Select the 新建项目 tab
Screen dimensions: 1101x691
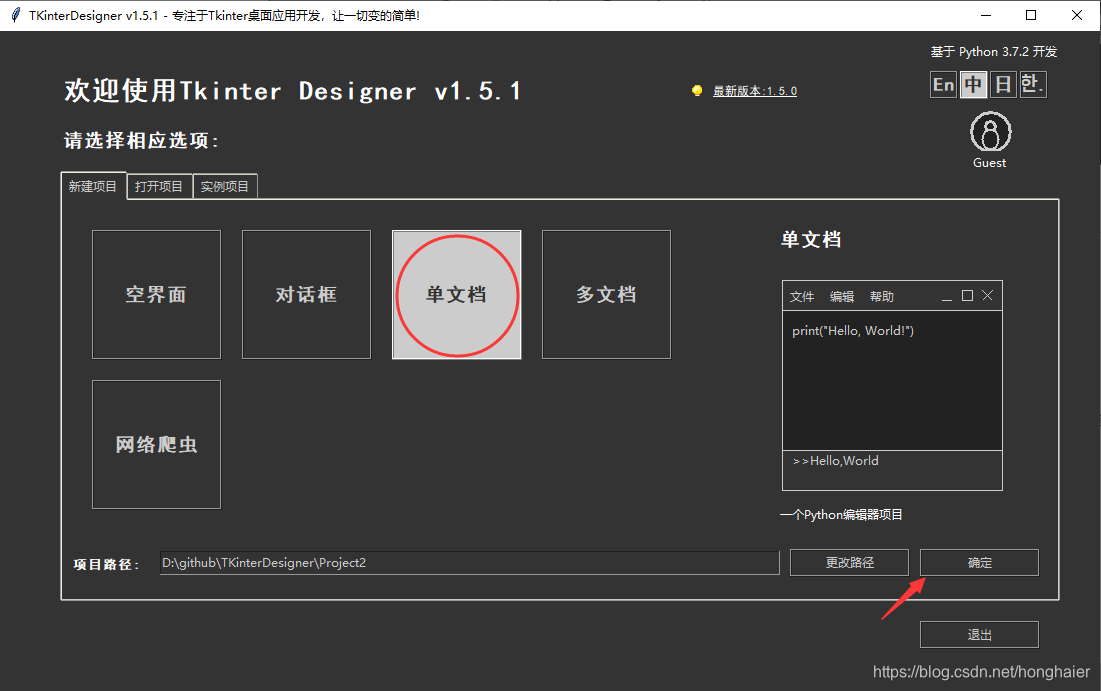click(93, 186)
